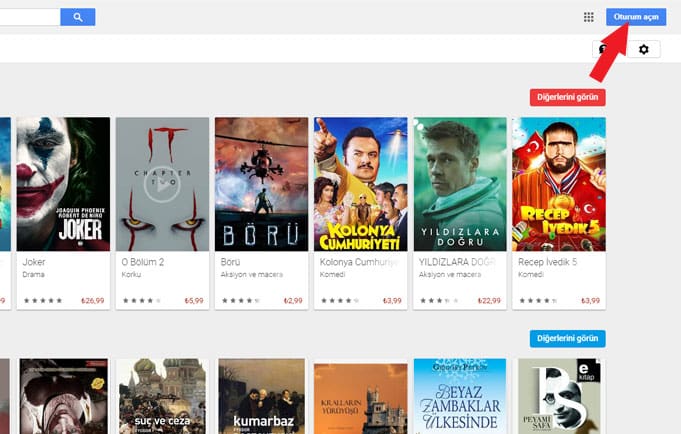The height and width of the screenshot is (434, 681).
Task: Click the search text field
Action: [28, 17]
